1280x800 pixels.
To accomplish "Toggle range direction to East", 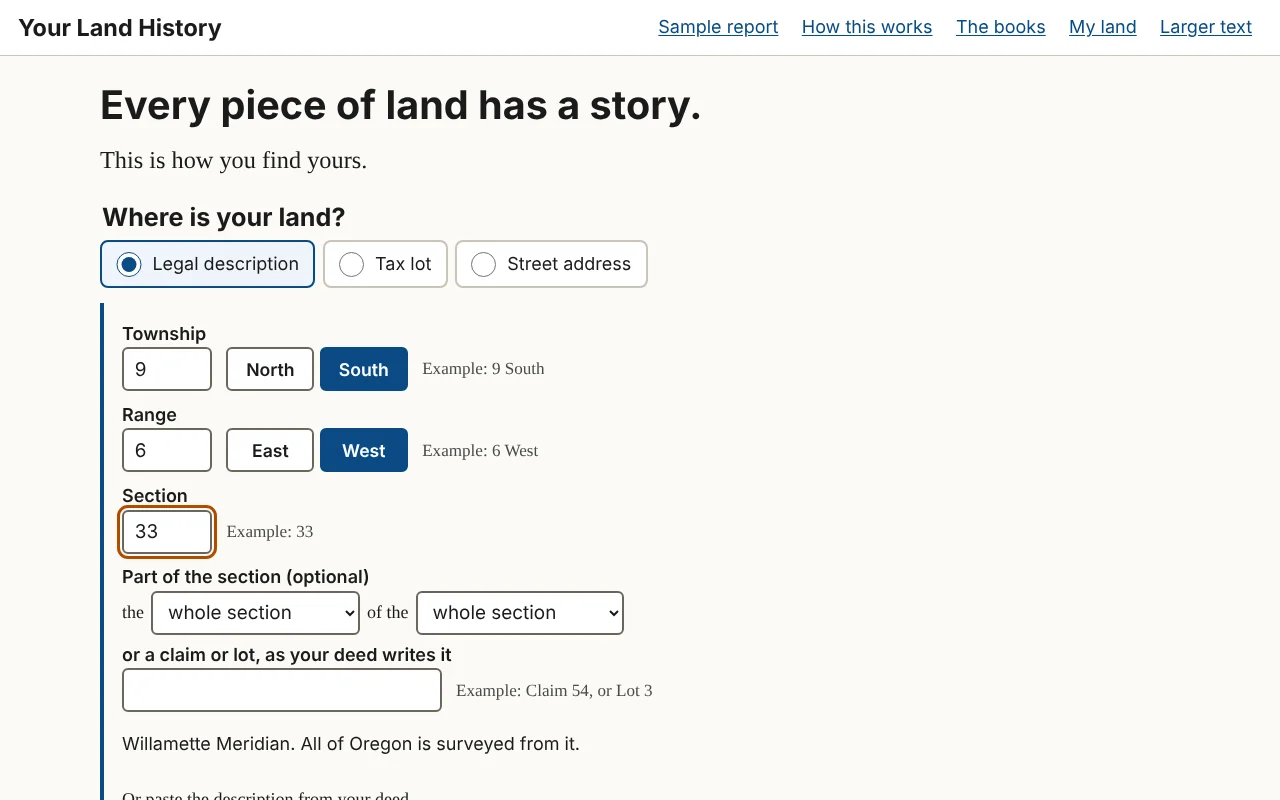I will (270, 450).
